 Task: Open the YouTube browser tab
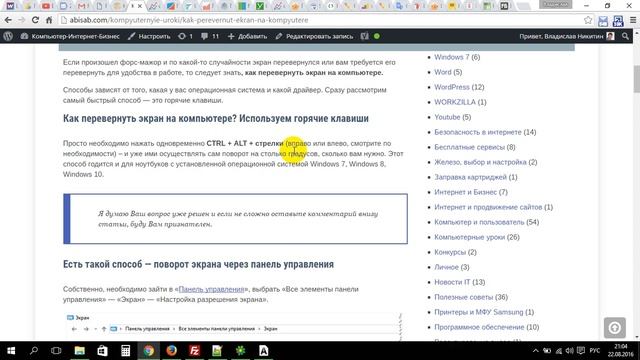click(x=46, y=6)
